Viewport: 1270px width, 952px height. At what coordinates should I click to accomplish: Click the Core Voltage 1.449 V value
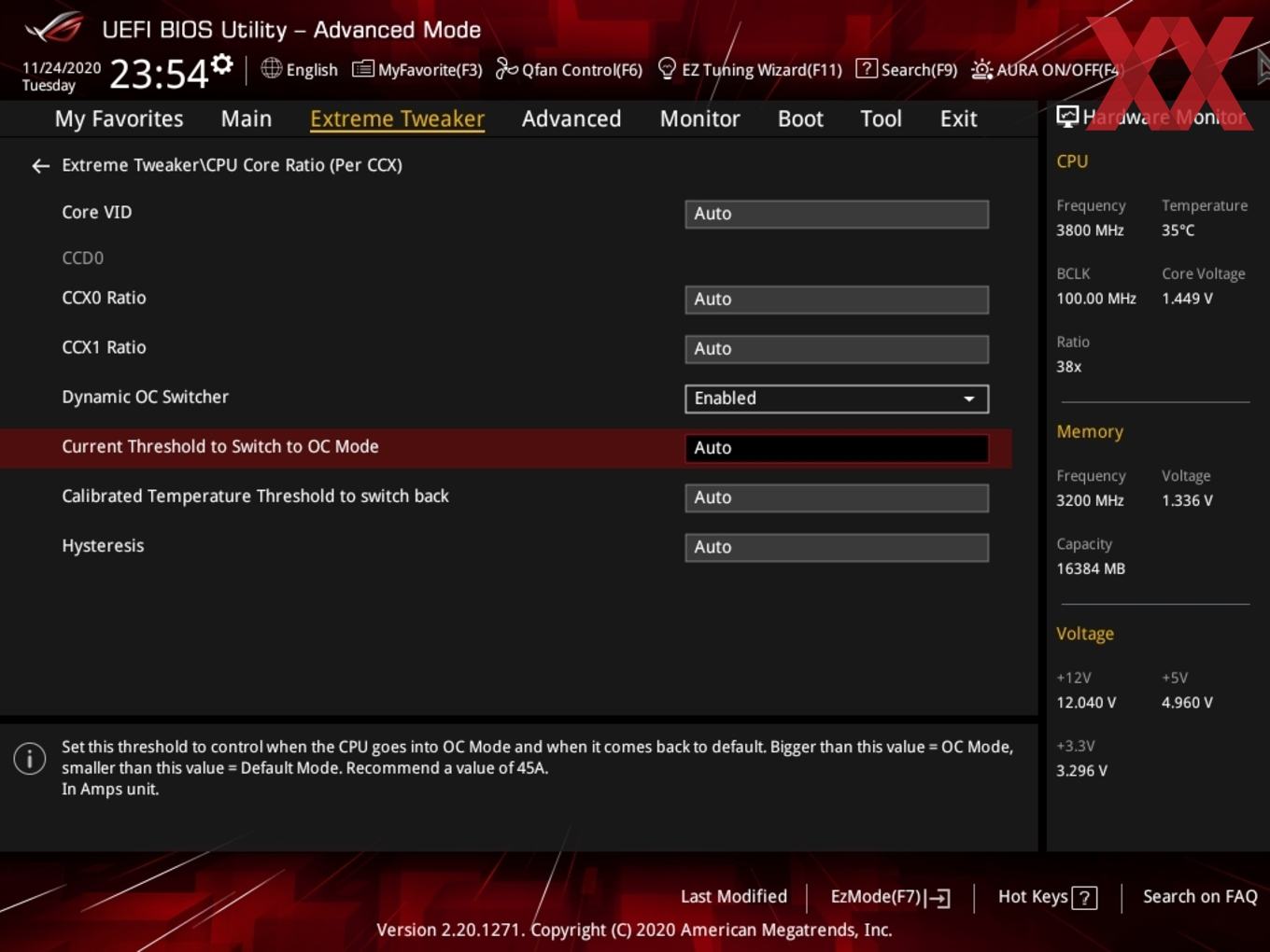(1187, 299)
